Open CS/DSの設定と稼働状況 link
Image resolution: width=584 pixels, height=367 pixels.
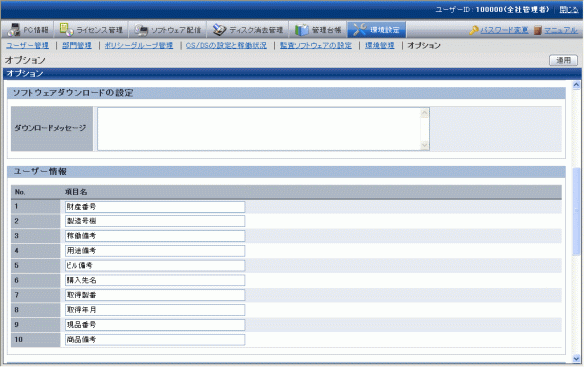(x=226, y=45)
